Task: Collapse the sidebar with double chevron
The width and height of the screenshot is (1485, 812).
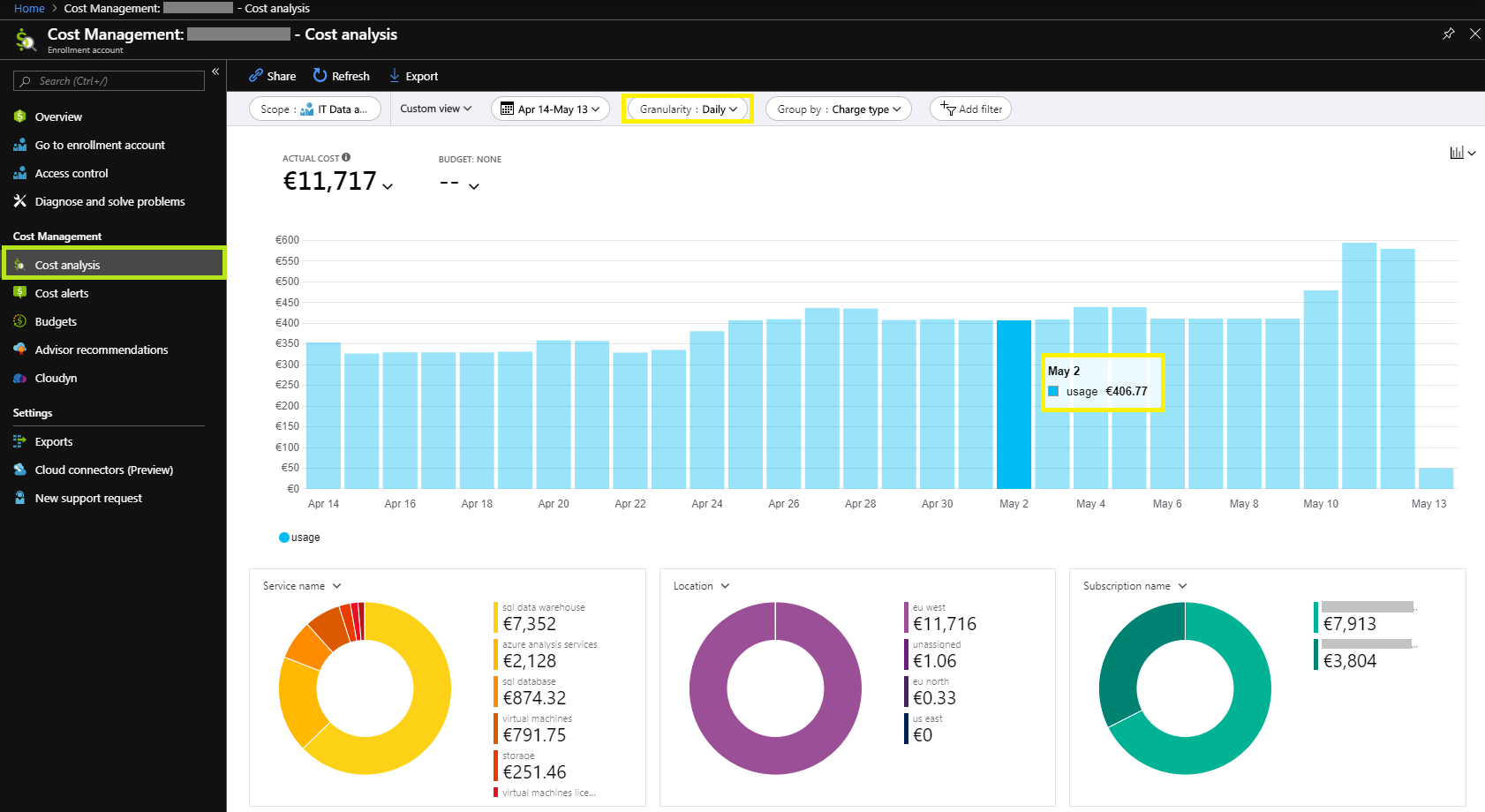Action: point(215,71)
